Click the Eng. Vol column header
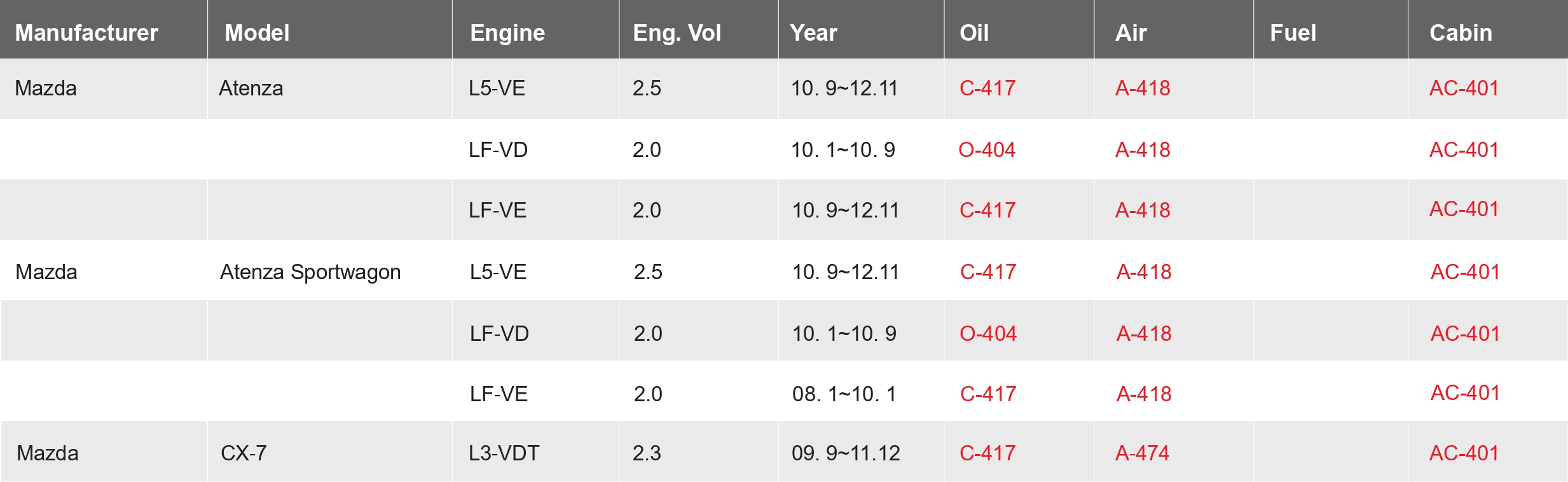This screenshot has height=482, width=1568. [677, 33]
